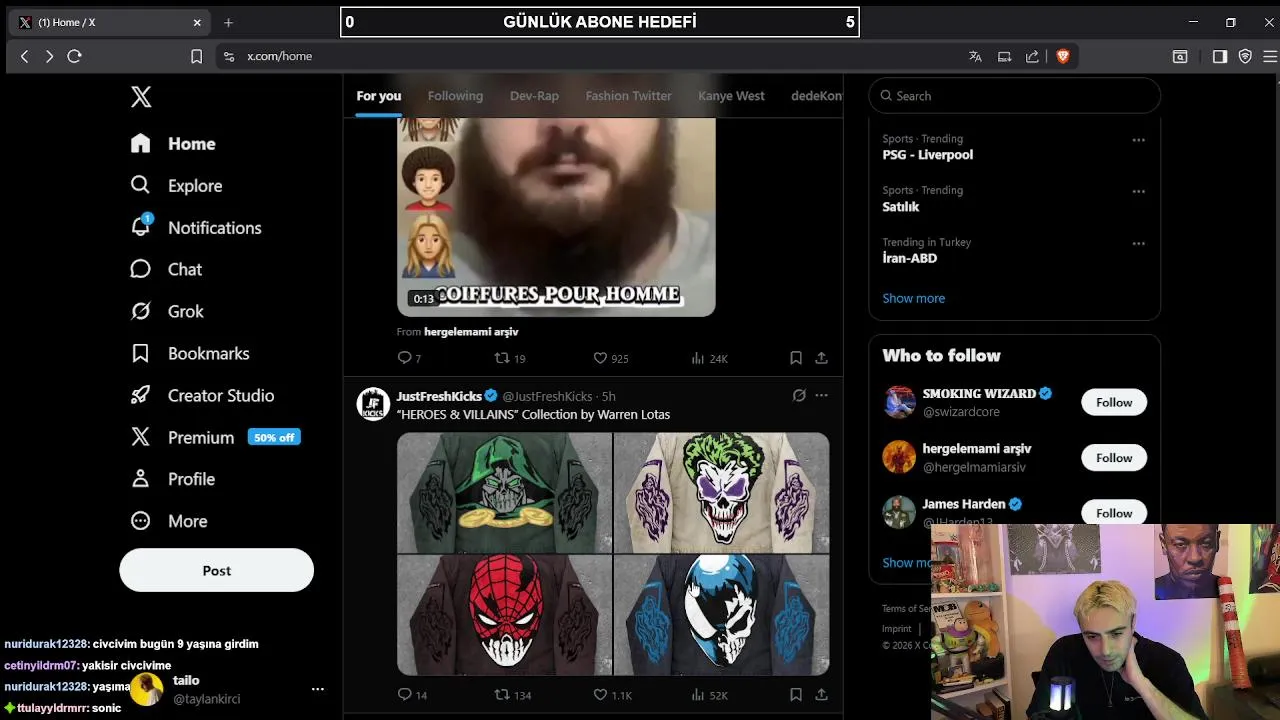Click the Post button
This screenshot has width=1280, height=720.
tap(216, 570)
